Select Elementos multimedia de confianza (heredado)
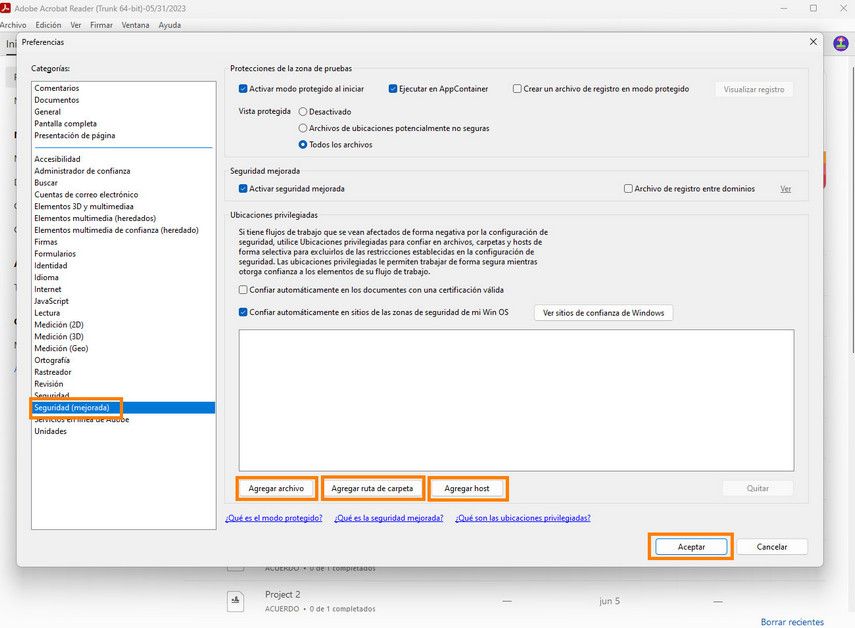The width and height of the screenshot is (855, 628). pos(116,230)
